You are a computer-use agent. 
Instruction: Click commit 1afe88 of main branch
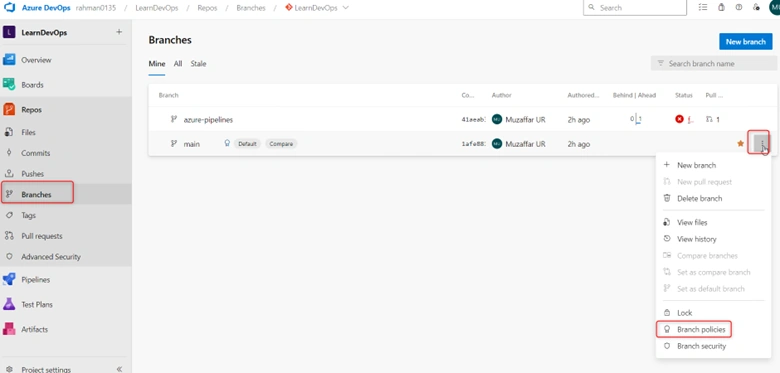(x=474, y=144)
